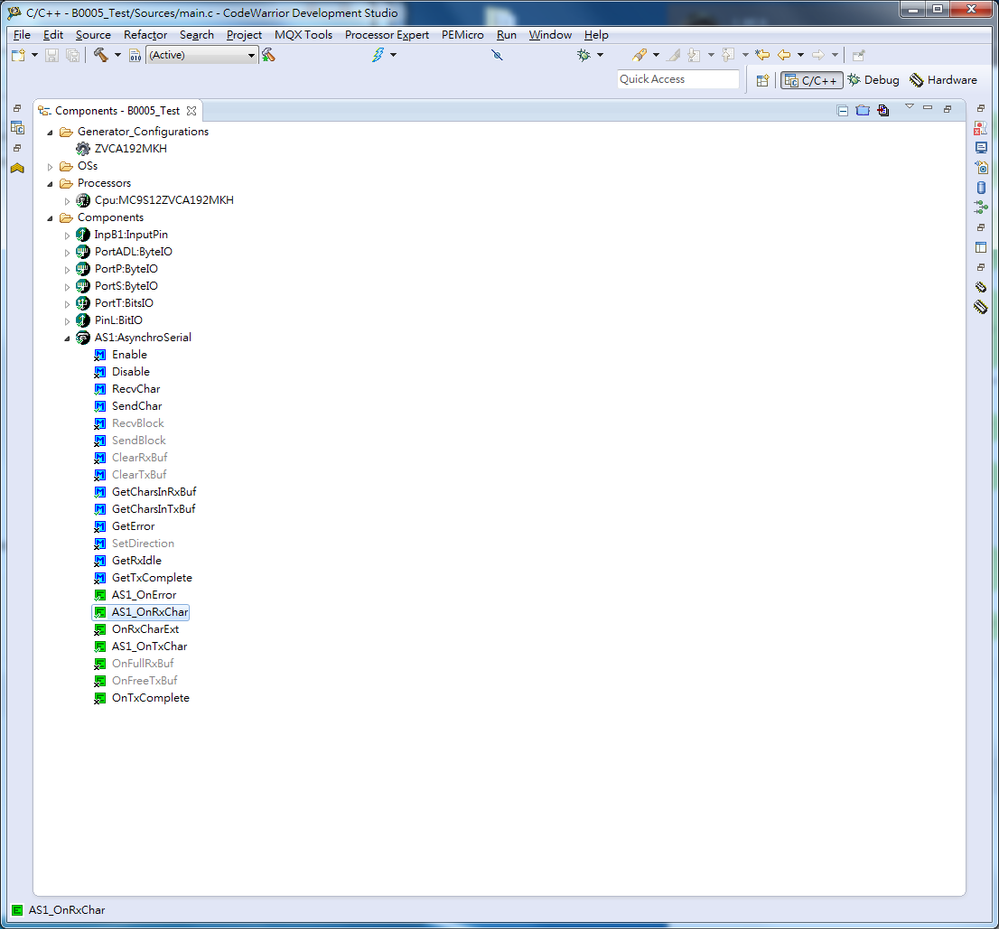Expand the Cpu:MC9S12ZVCA192MKH node
This screenshot has height=929, width=999.
coord(67,201)
